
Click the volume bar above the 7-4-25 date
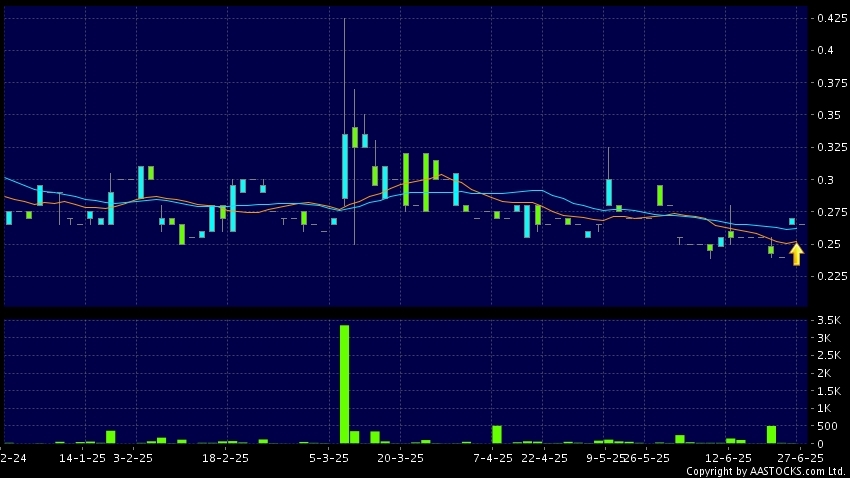497,435
